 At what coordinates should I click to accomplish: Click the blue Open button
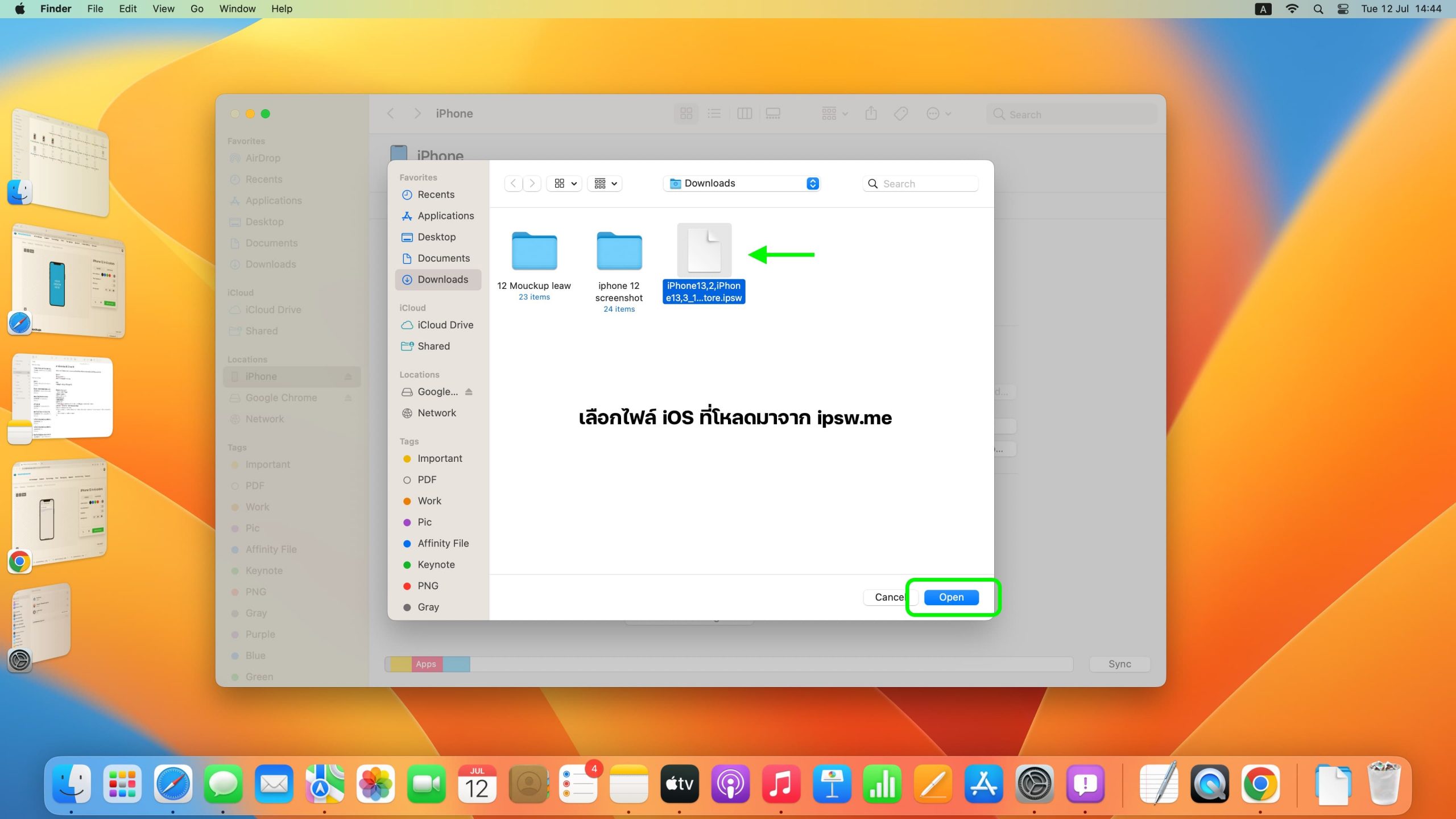point(951,597)
